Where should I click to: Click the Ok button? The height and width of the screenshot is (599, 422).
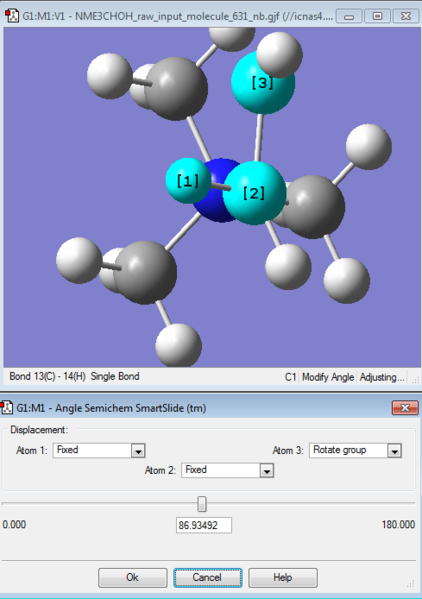pyautogui.click(x=133, y=577)
